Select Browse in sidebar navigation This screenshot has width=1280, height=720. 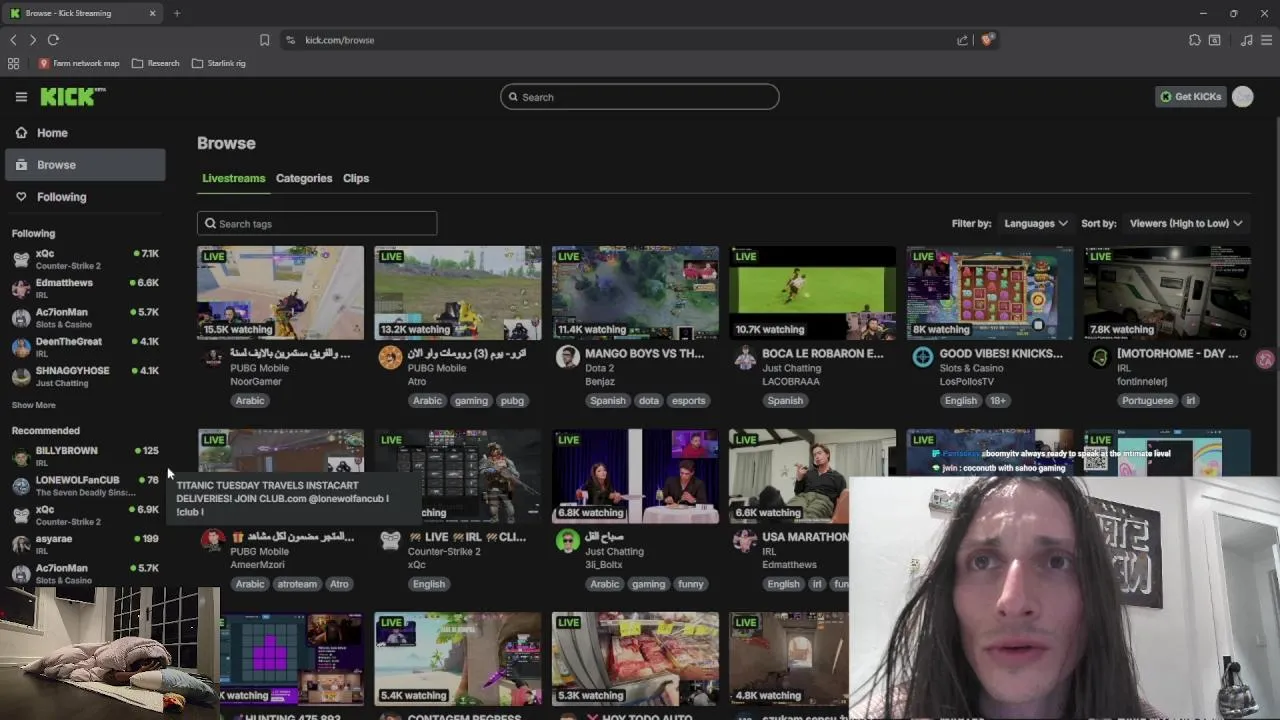coord(85,165)
